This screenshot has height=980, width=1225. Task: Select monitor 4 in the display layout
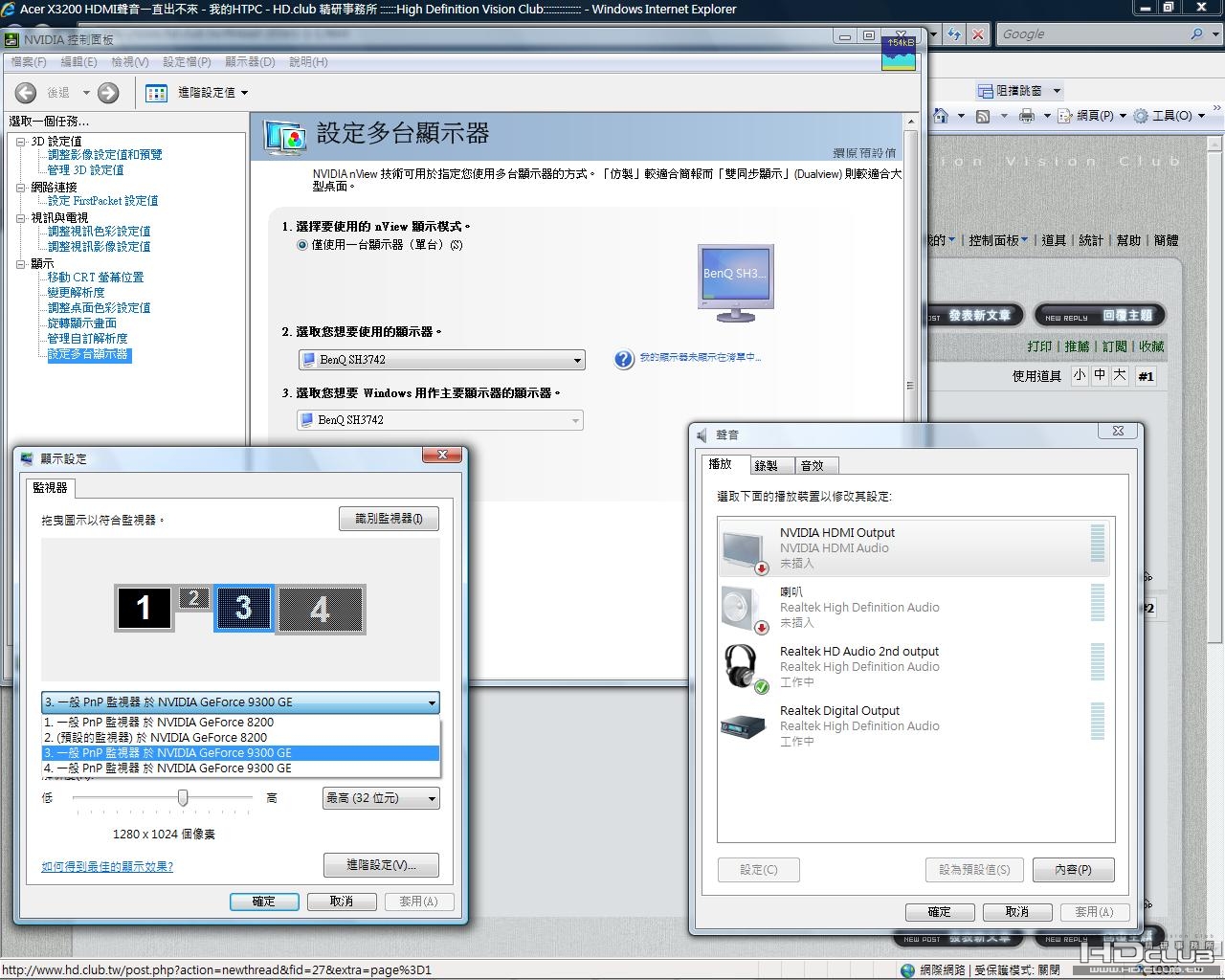coord(321,608)
